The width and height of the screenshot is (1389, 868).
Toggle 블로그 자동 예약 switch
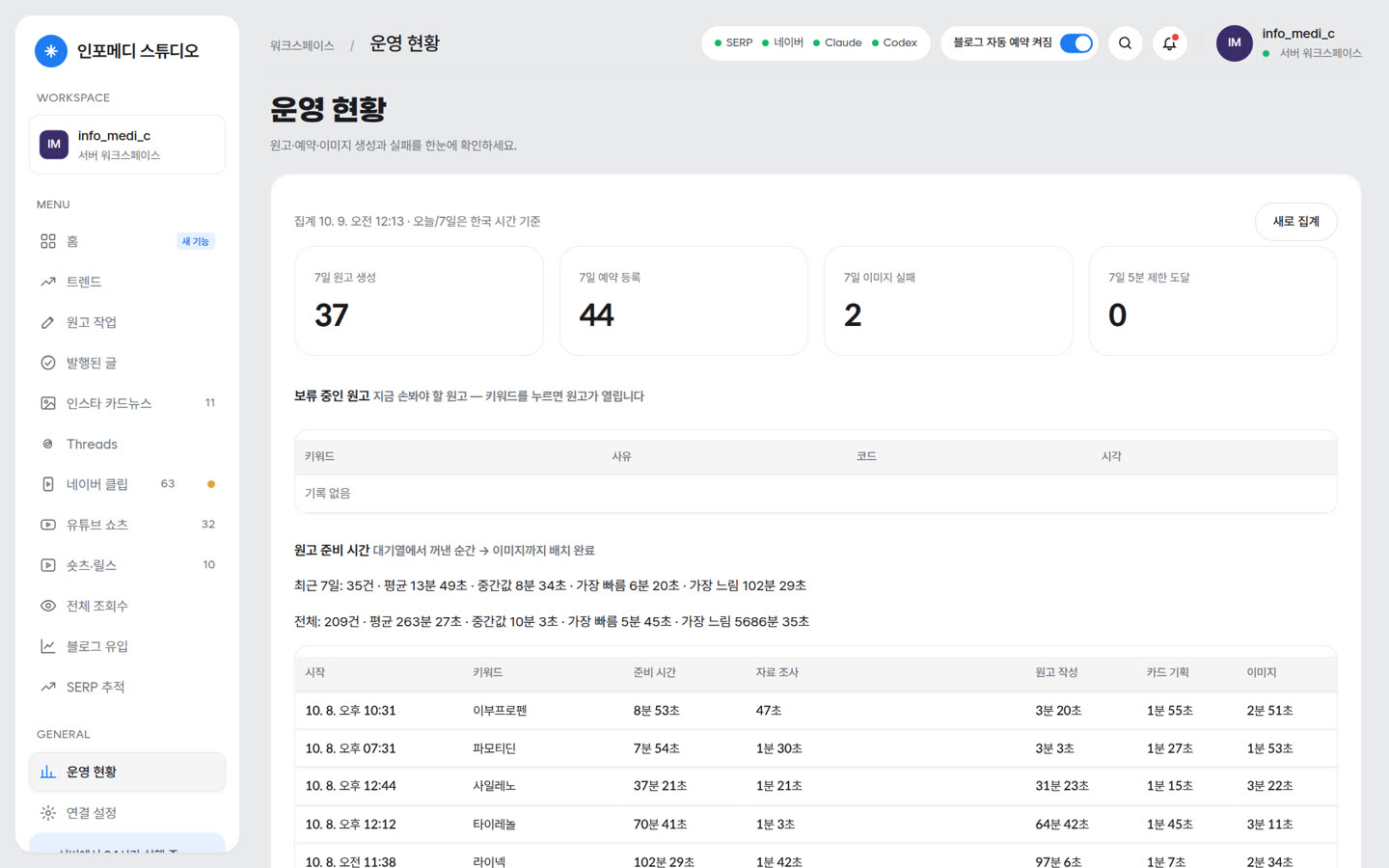(x=1076, y=43)
